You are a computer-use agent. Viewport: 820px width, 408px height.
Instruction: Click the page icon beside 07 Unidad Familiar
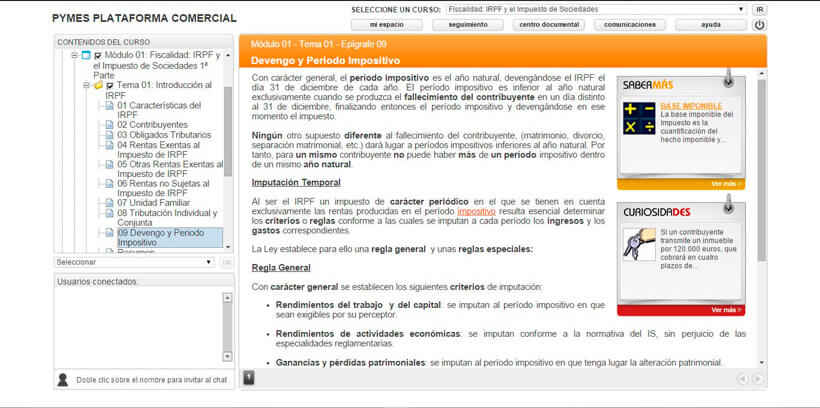click(109, 203)
